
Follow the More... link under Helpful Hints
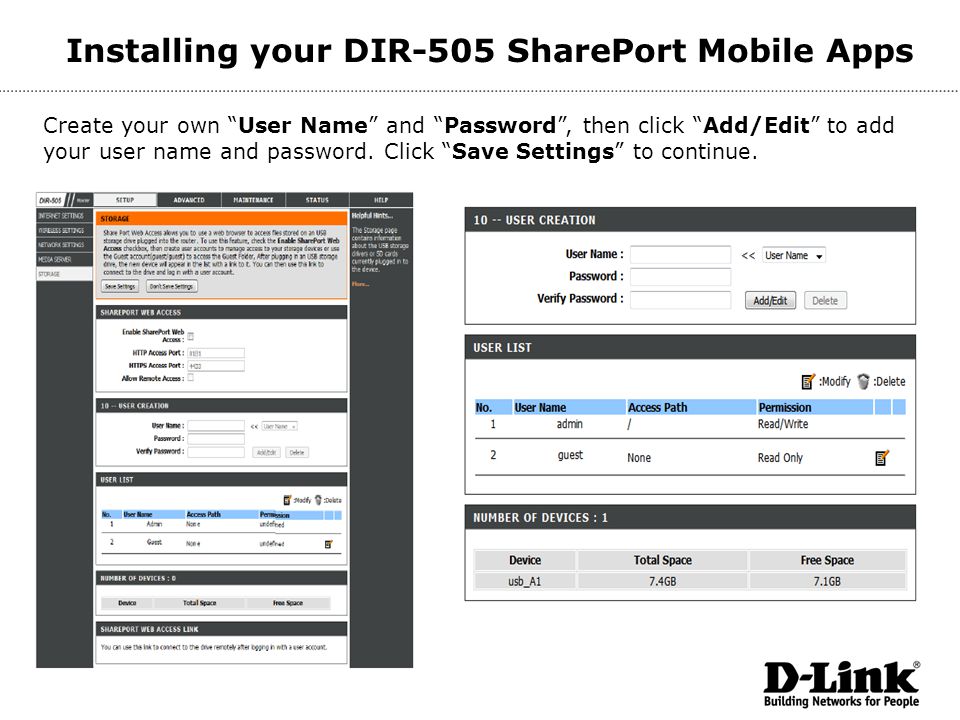click(360, 283)
